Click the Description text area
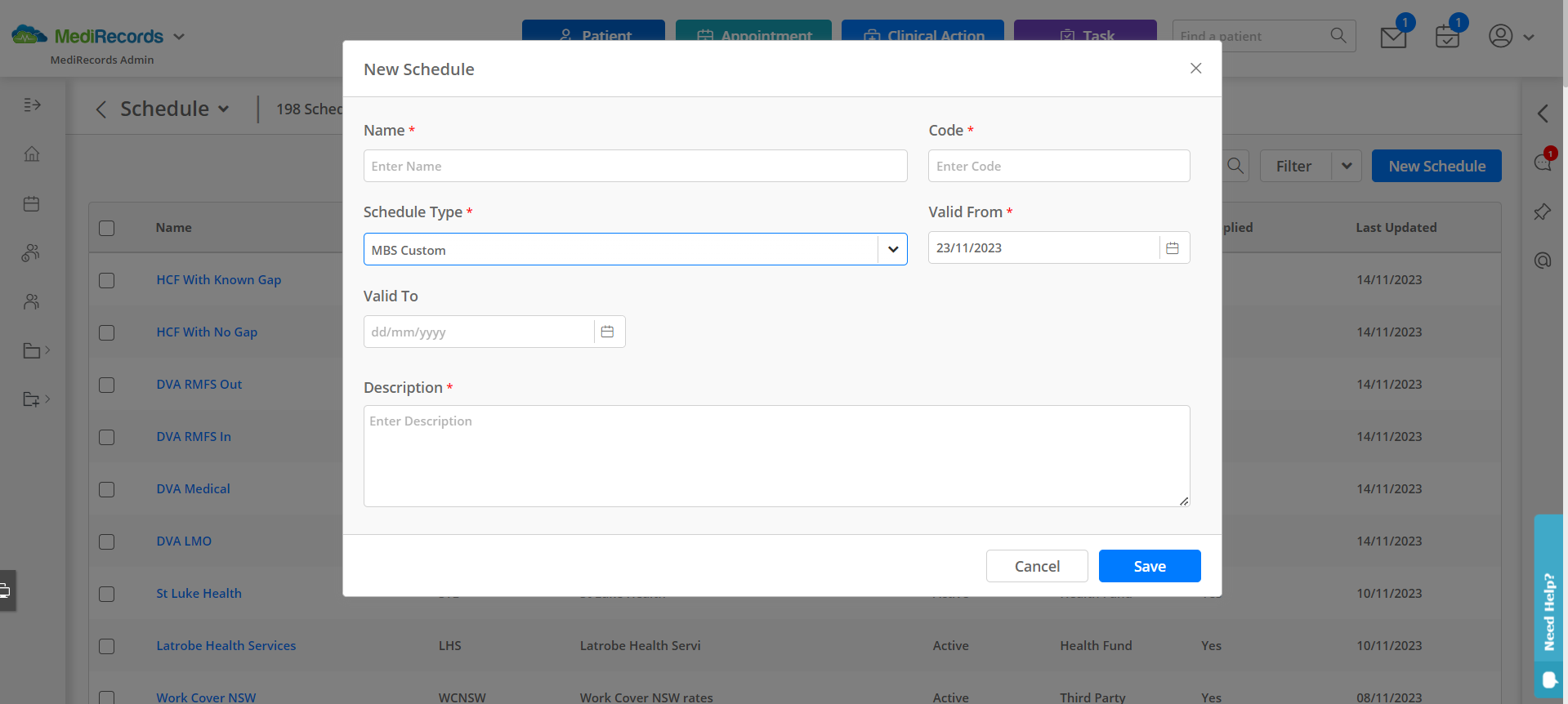Screen dimensions: 1568x704 (x=776, y=456)
